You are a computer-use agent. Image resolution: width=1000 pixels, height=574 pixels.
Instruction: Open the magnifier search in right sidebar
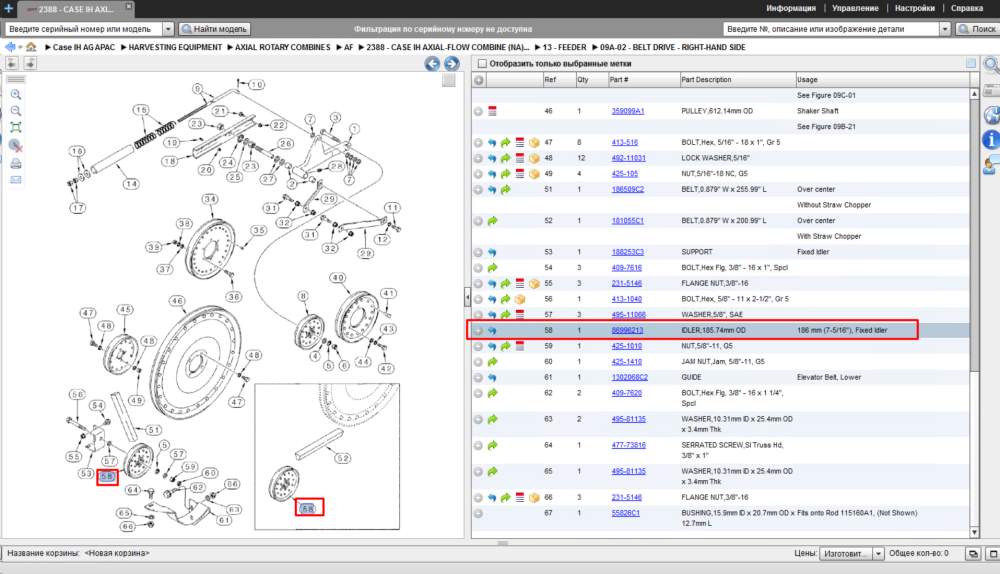(992, 64)
